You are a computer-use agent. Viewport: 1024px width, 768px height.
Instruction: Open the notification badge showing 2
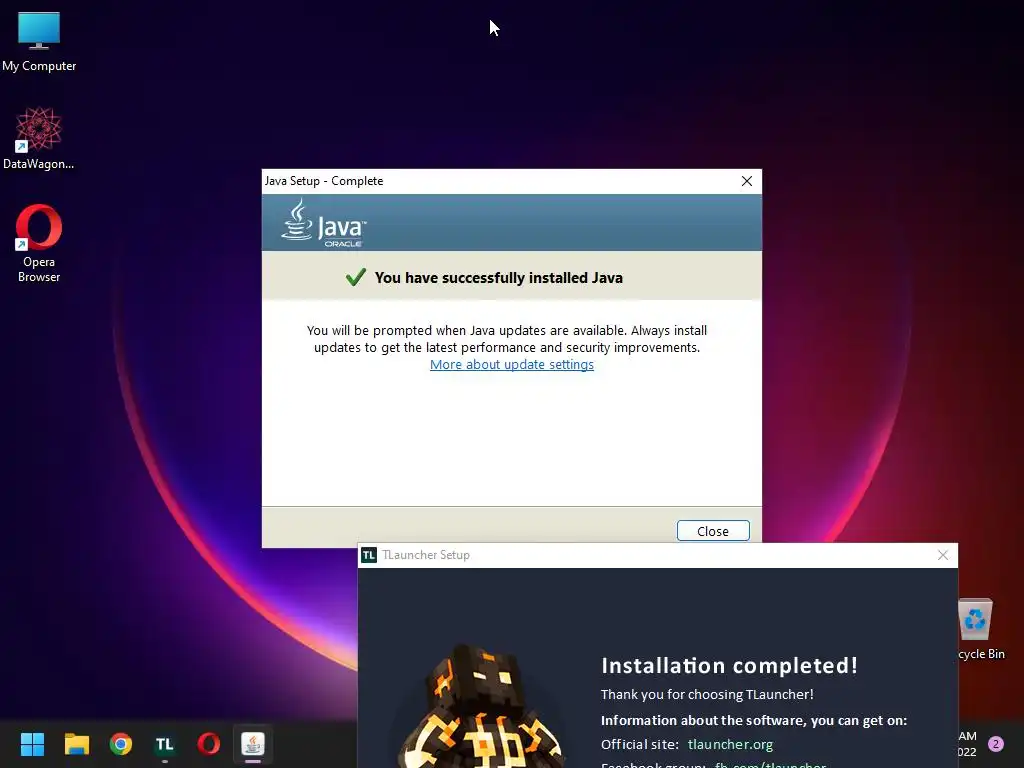tap(995, 744)
